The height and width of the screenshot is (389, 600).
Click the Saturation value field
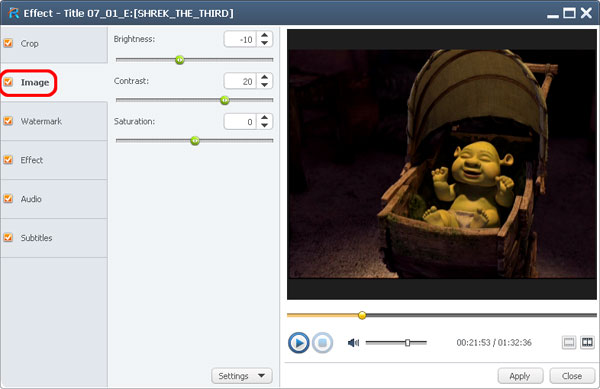(240, 122)
